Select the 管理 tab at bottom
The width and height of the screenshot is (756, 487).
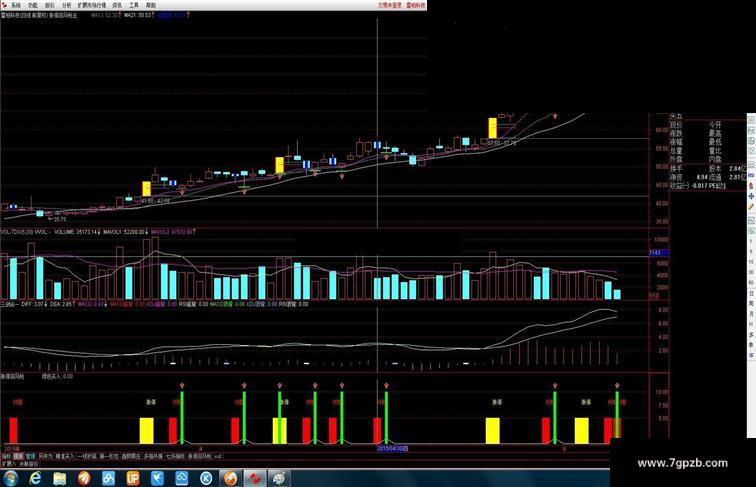pyautogui.click(x=30, y=456)
